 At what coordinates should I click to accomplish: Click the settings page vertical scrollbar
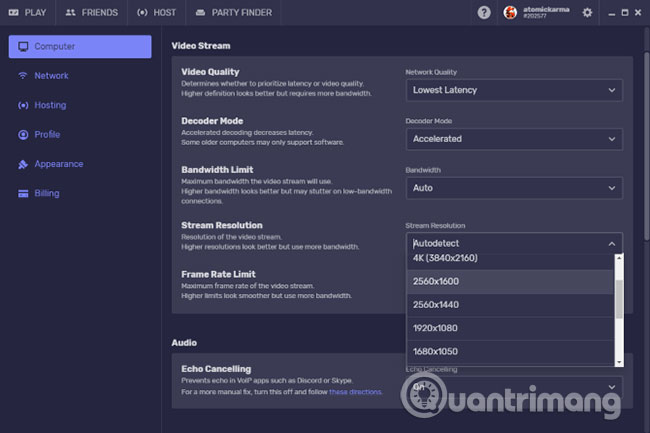click(x=646, y=145)
